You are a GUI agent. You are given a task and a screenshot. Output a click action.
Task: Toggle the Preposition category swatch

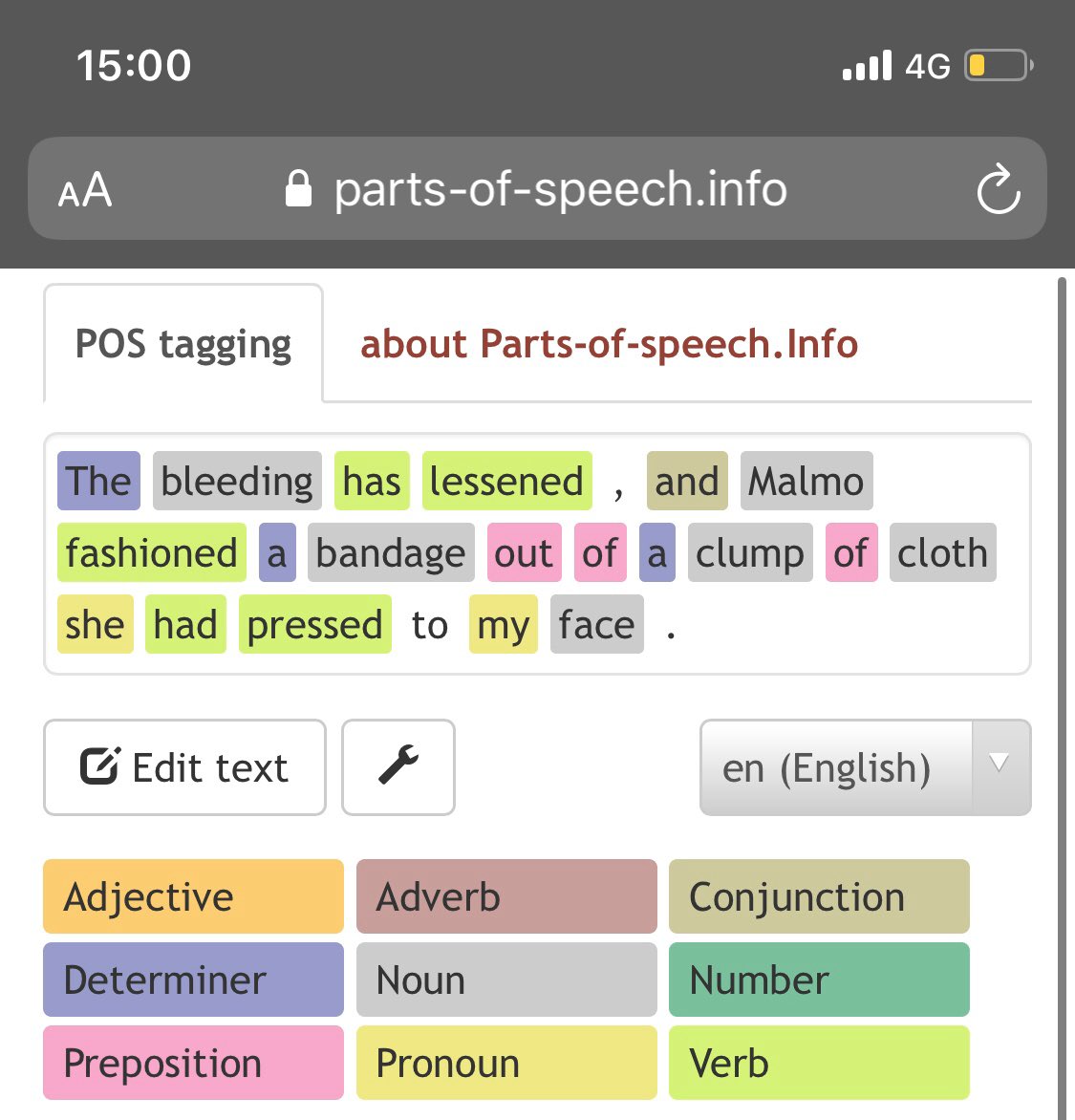click(x=193, y=1062)
